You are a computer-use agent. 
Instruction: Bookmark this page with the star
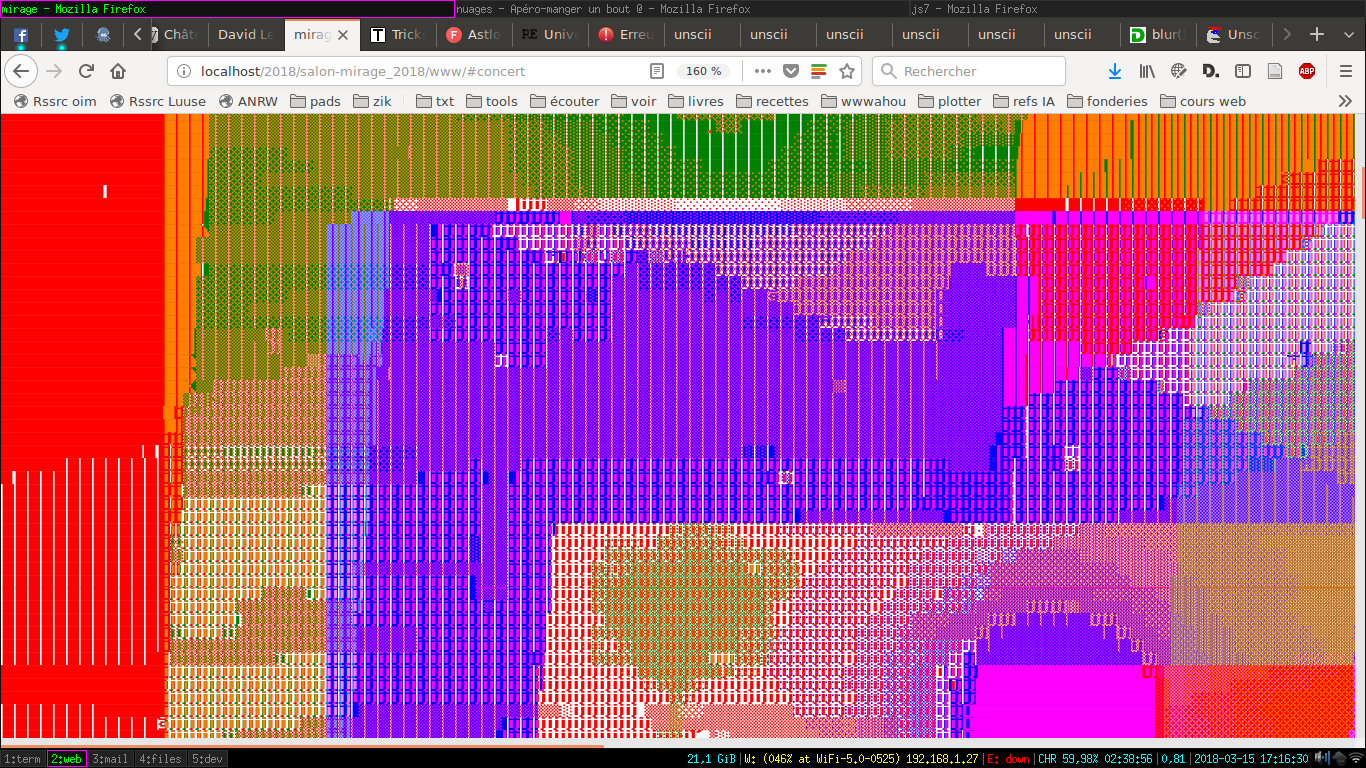point(847,71)
